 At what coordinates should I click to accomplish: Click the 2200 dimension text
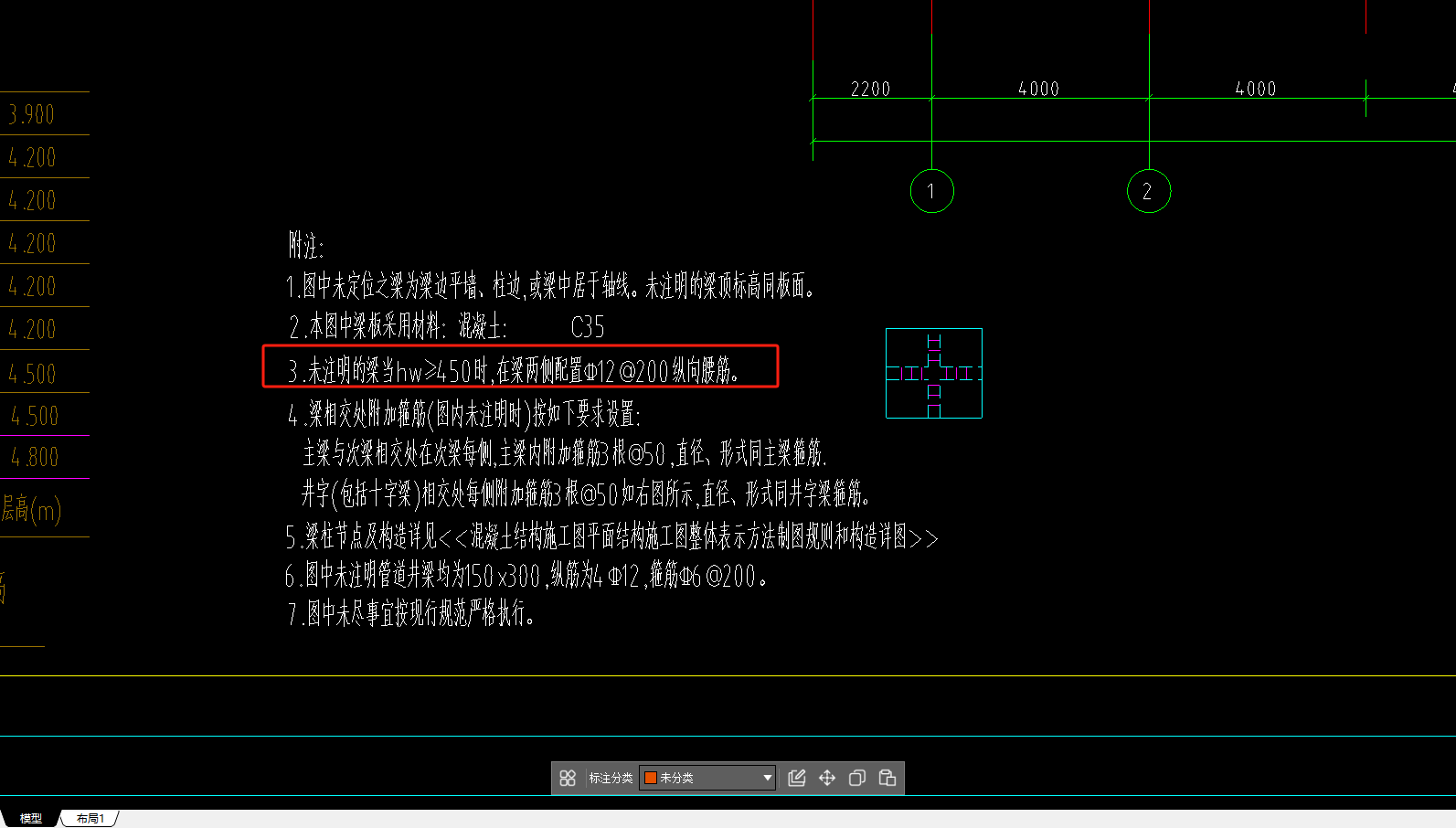pyautogui.click(x=870, y=89)
